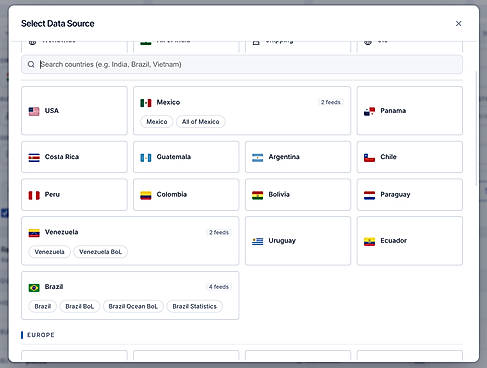This screenshot has height=368, width=487.
Task: Click the Guatemala flag icon
Action: click(x=146, y=157)
